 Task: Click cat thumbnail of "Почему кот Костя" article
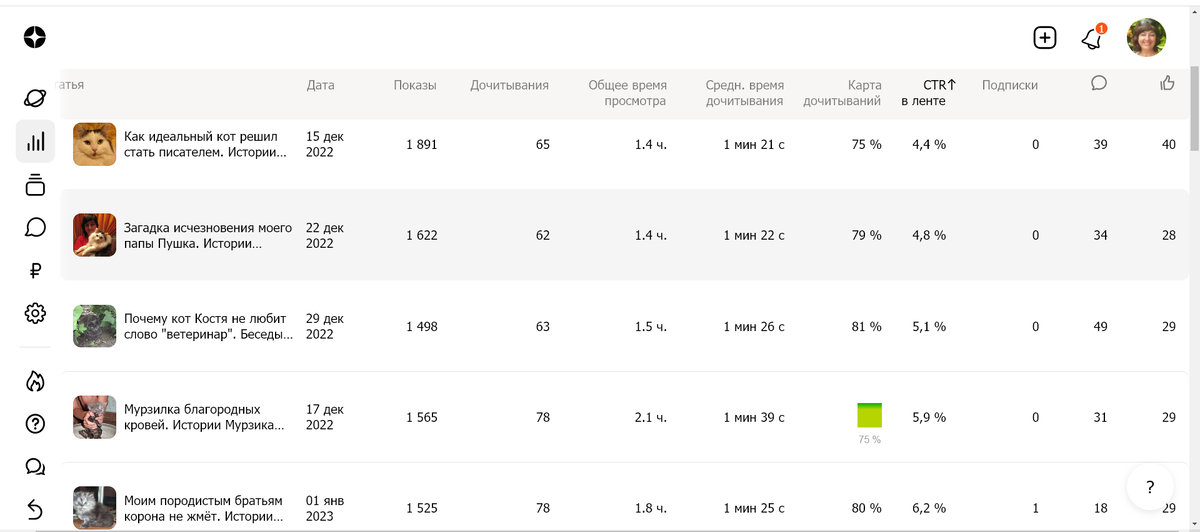pyautogui.click(x=95, y=326)
